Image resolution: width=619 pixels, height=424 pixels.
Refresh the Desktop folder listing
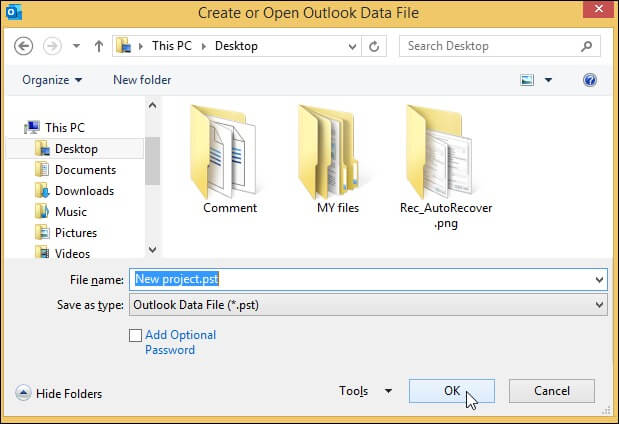374,47
